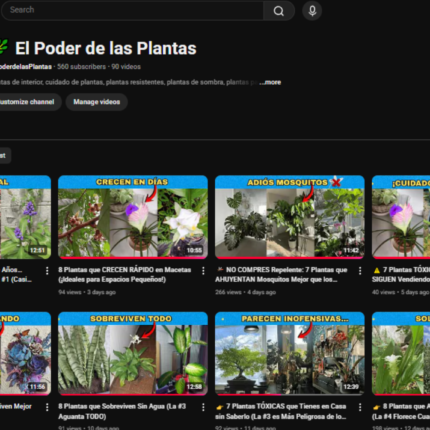Screen dimensions: 430x430
Task: Click the 90 videos count
Action: (x=126, y=67)
